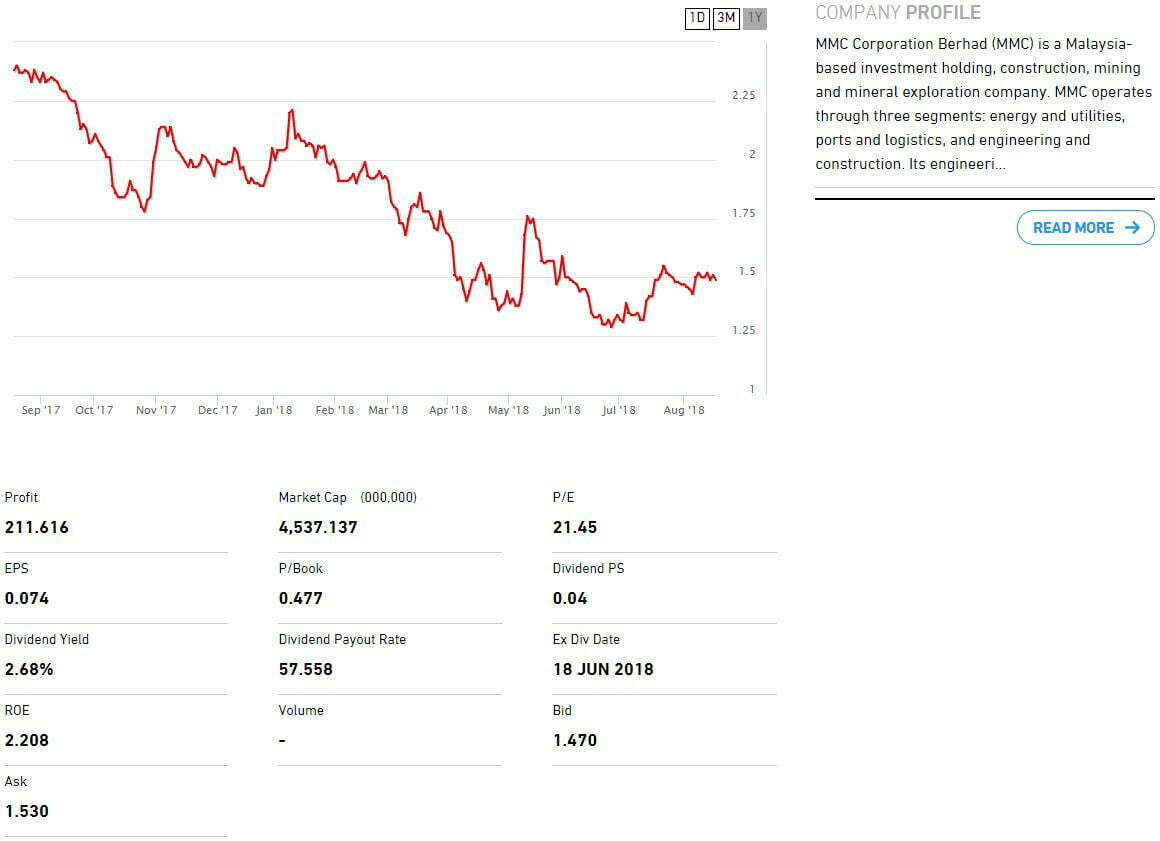The width and height of the screenshot is (1160, 841).
Task: Click the 2.25 price axis label
Action: 743,96
